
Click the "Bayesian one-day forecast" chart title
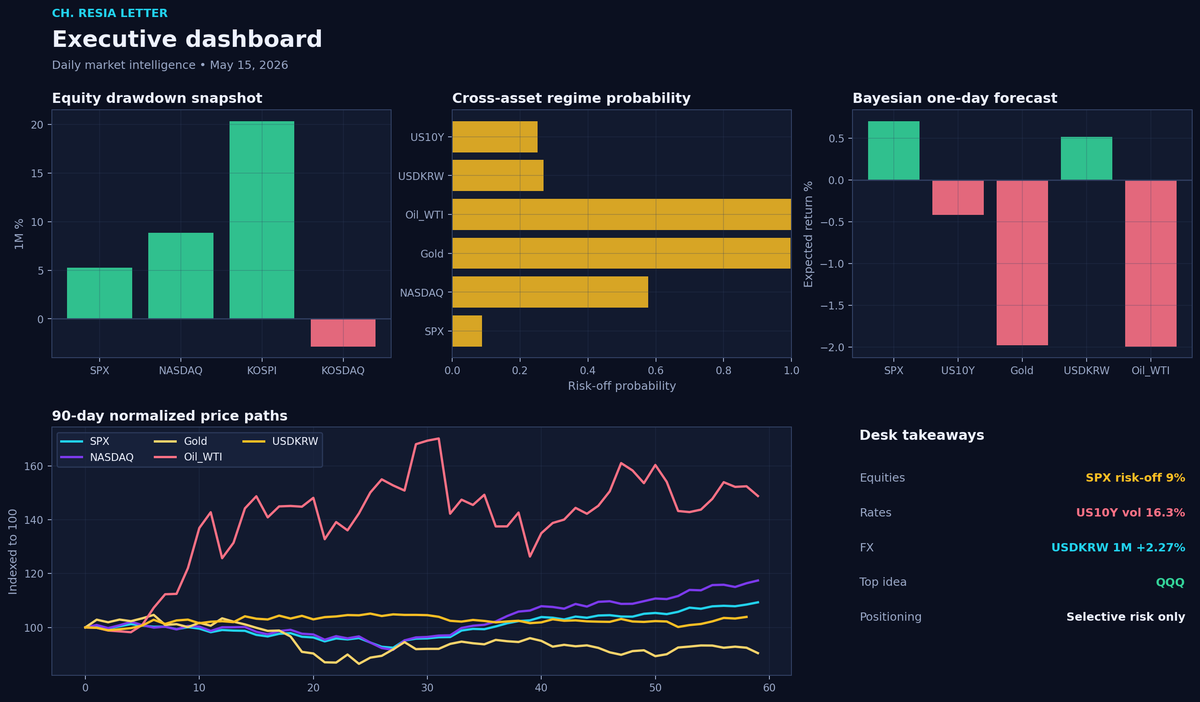(954, 98)
